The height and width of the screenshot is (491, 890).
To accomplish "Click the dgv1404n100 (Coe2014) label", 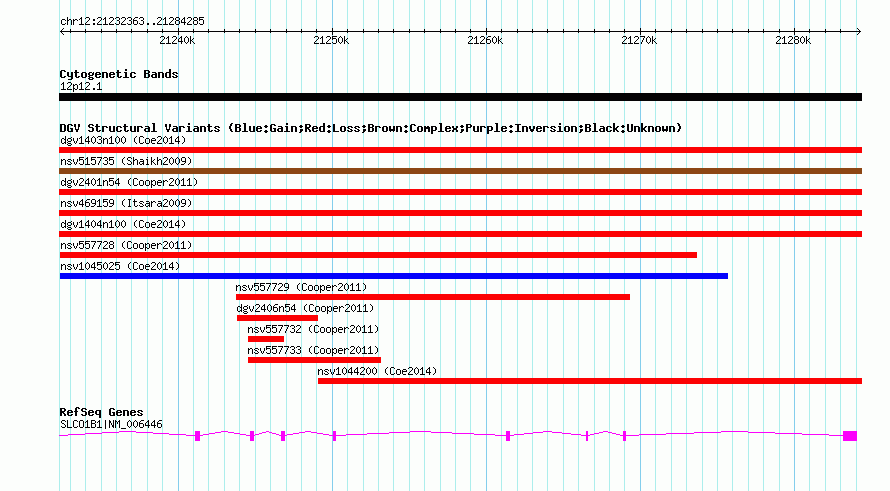I will (x=123, y=224).
